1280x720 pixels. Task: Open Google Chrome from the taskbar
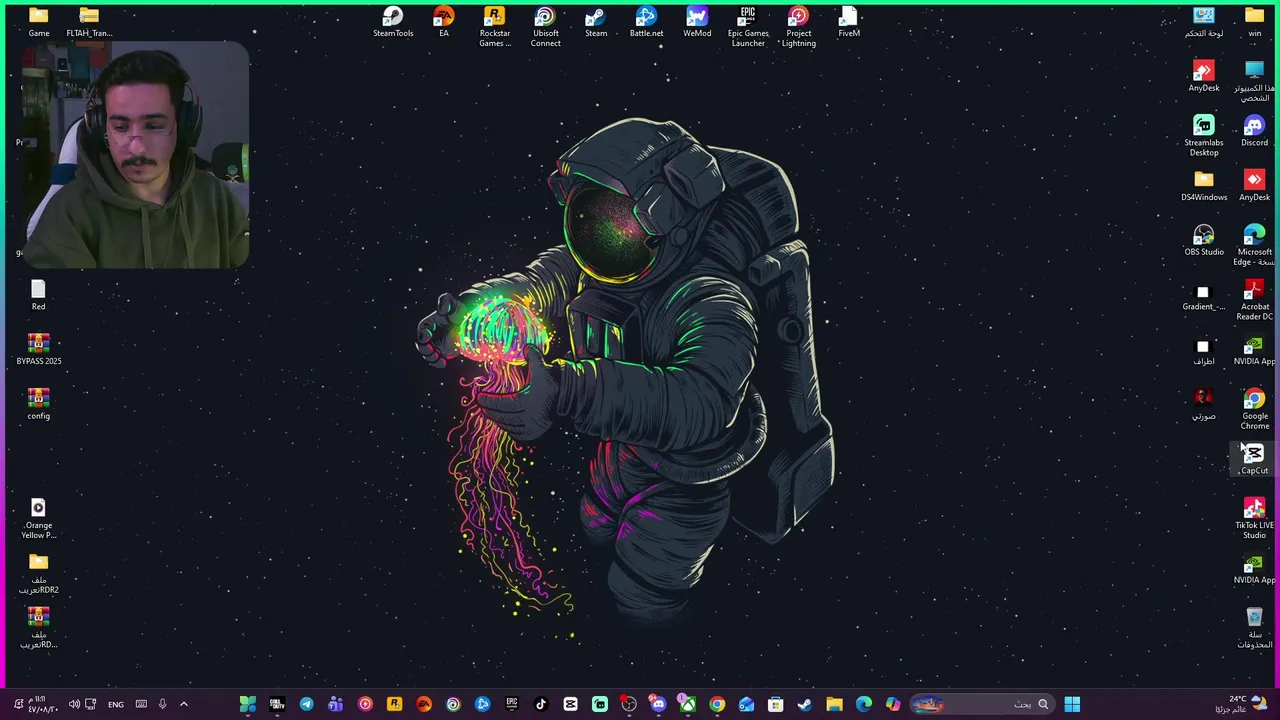coord(716,704)
